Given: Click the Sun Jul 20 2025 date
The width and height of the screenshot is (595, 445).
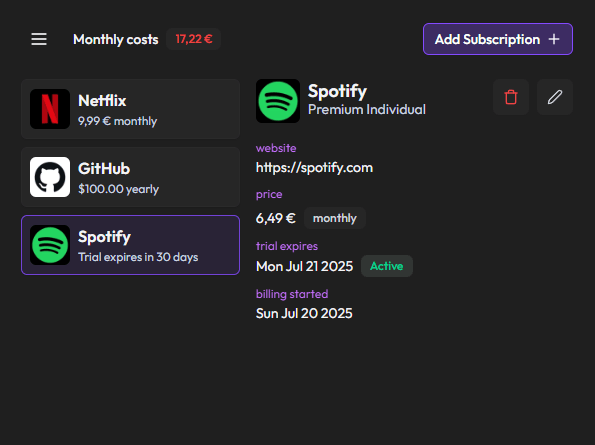Looking at the screenshot, I should click(x=304, y=313).
